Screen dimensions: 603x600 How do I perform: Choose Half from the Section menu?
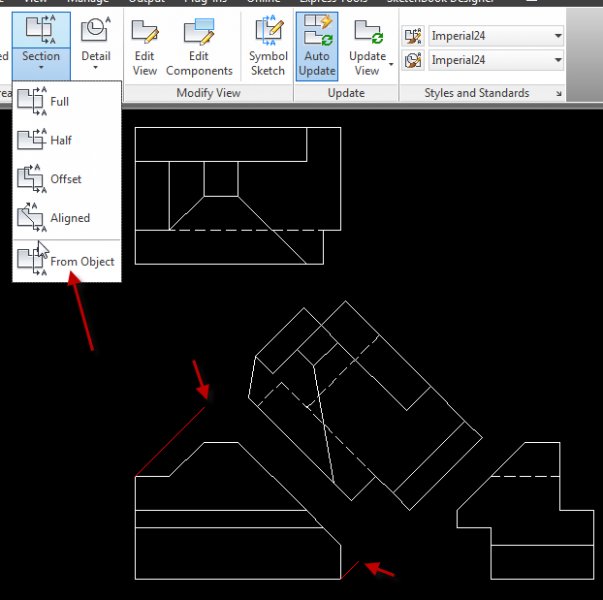tap(67, 140)
